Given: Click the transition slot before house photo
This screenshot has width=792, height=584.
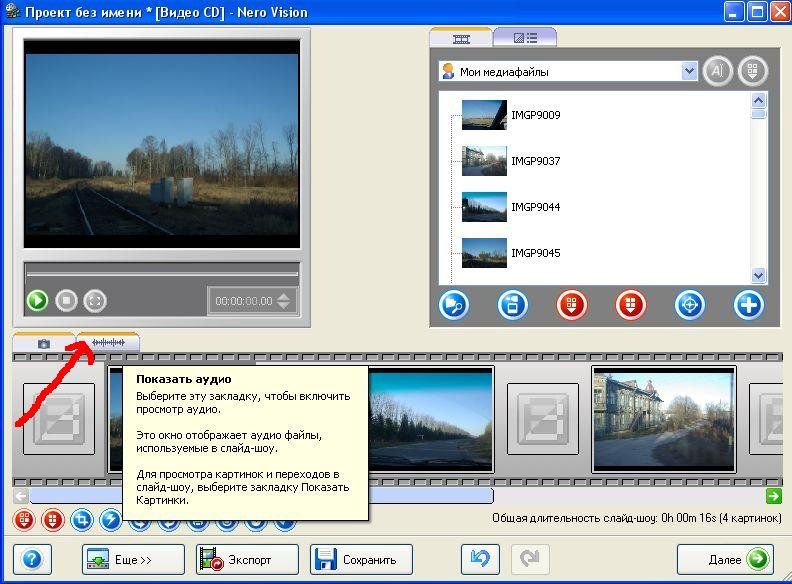Looking at the screenshot, I should [x=543, y=419].
